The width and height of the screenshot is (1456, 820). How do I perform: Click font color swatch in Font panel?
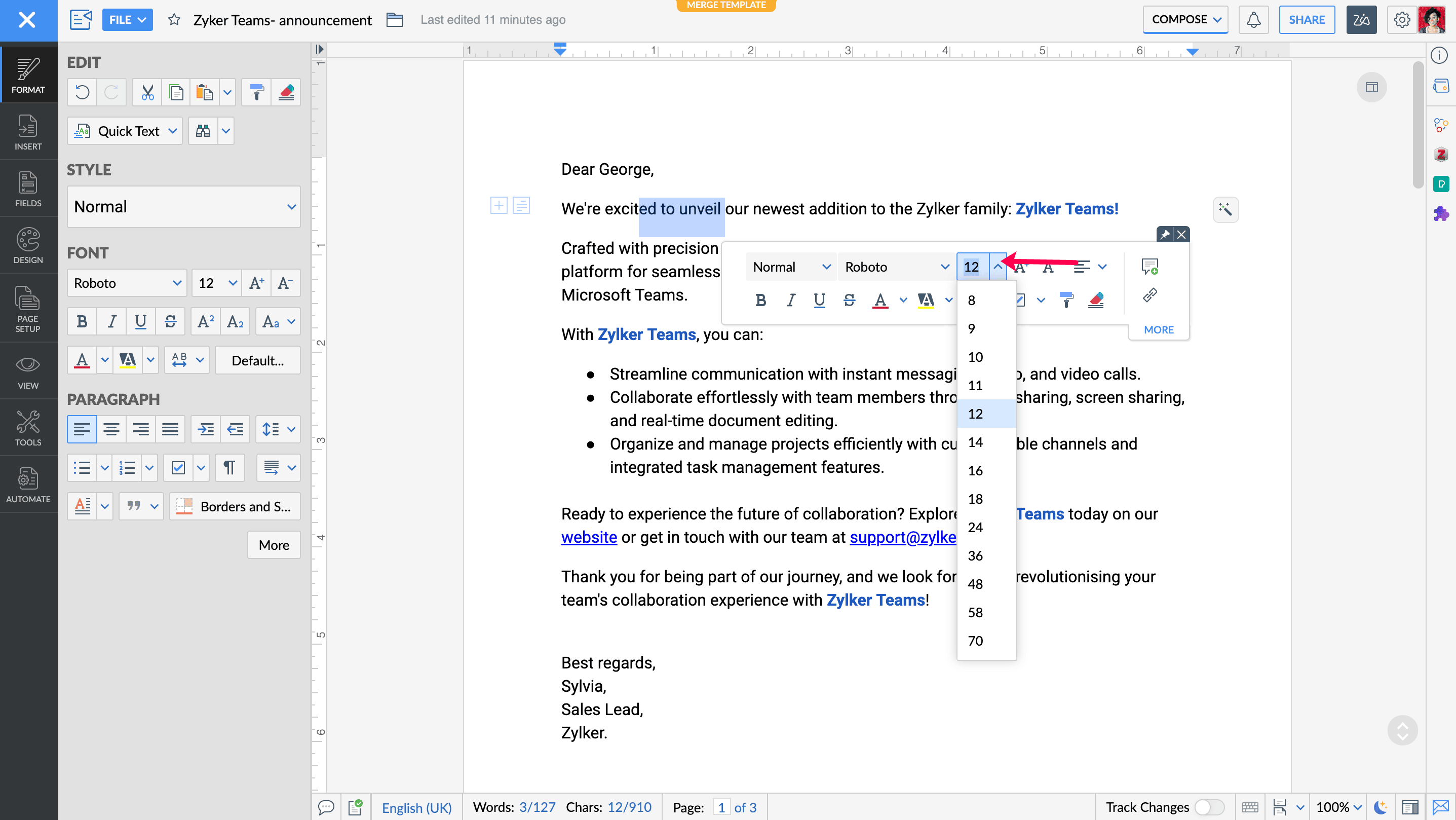pos(82,360)
